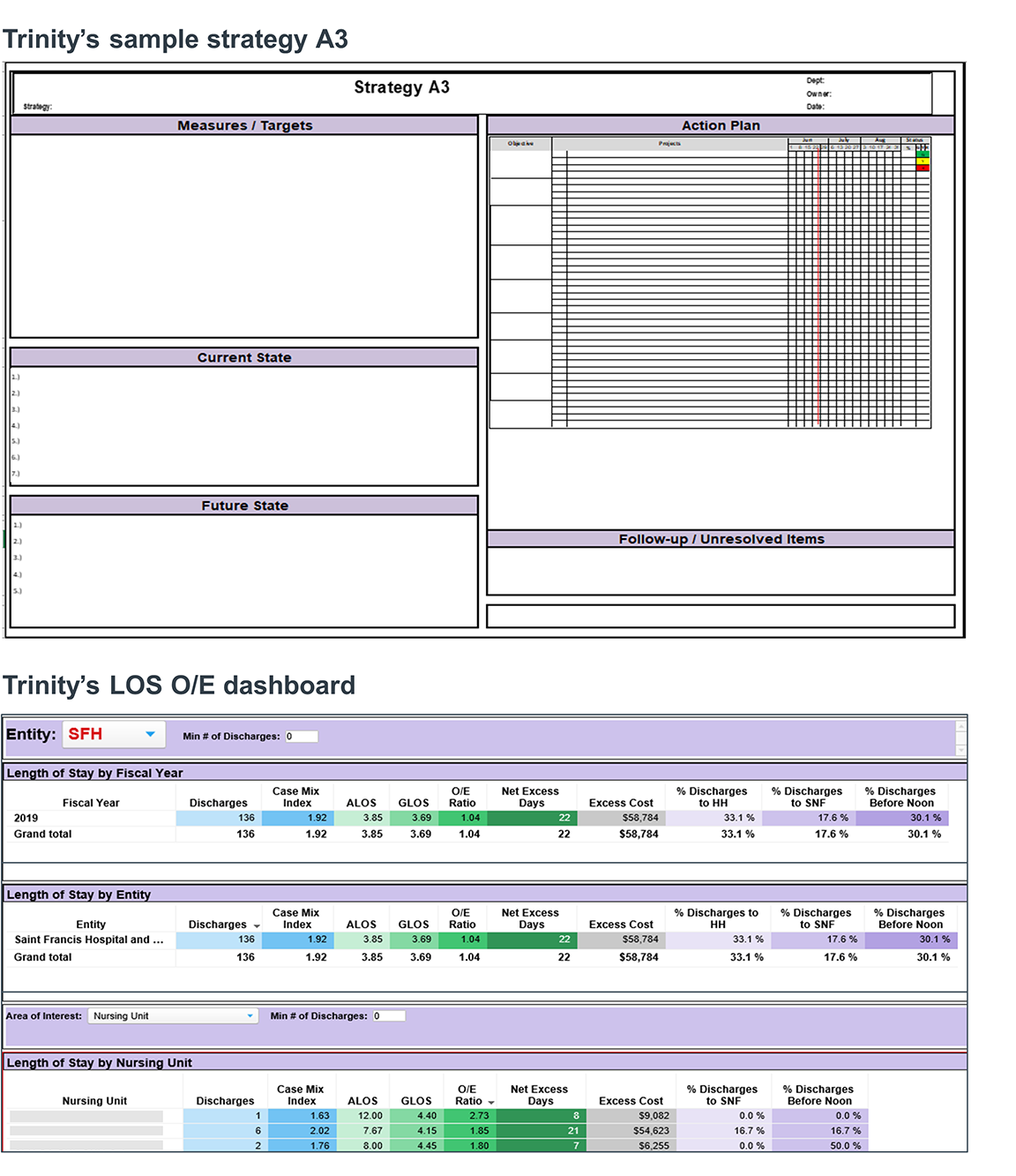Click the scroll up arrow in Entity filter panel
Image resolution: width=1016 pixels, height=1176 pixels.
960,726
